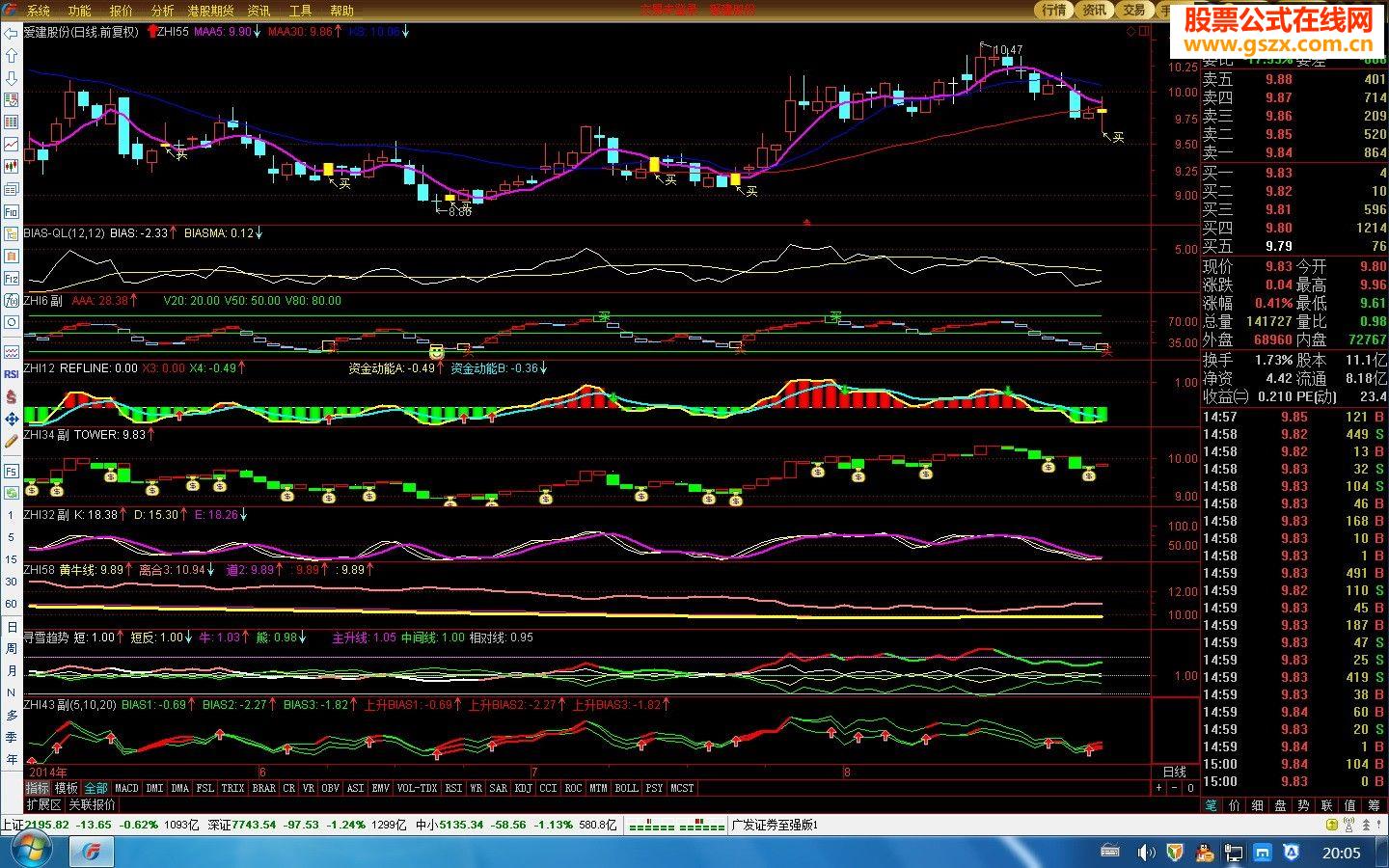
Task: Open the 报价 menu
Action: pos(122,11)
